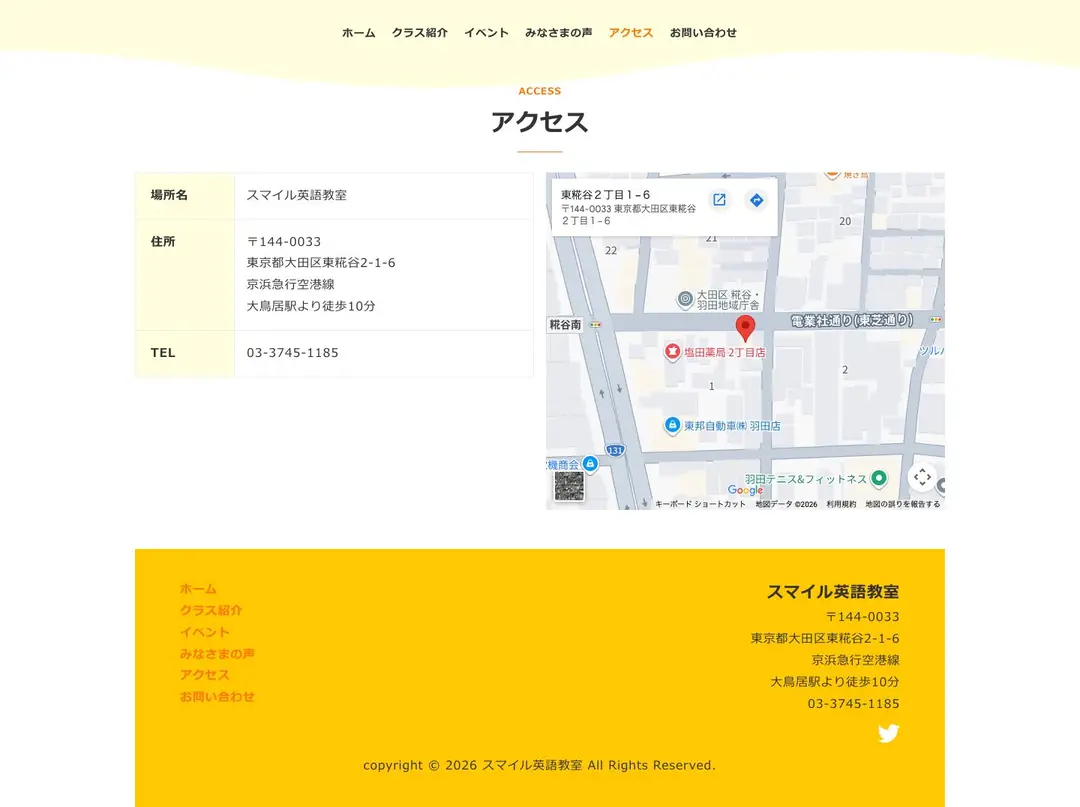1080x807 pixels.
Task: Select the red location pin on the map
Action: [x=745, y=328]
